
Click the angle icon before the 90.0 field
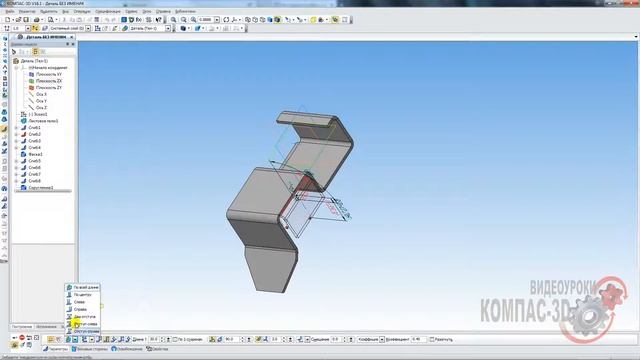pyautogui.click(x=220, y=340)
